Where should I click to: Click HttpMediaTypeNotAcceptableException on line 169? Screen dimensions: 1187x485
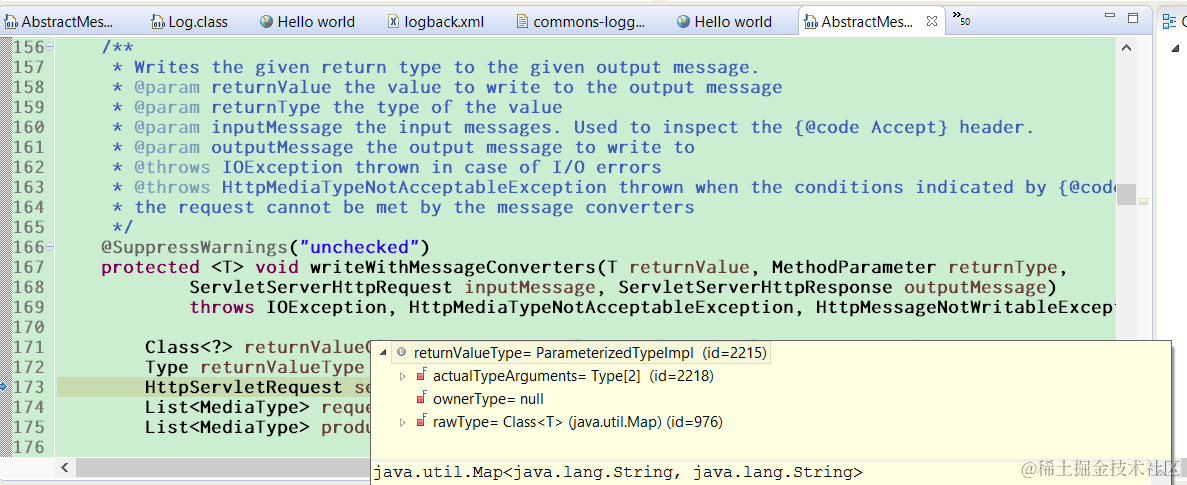pos(602,307)
